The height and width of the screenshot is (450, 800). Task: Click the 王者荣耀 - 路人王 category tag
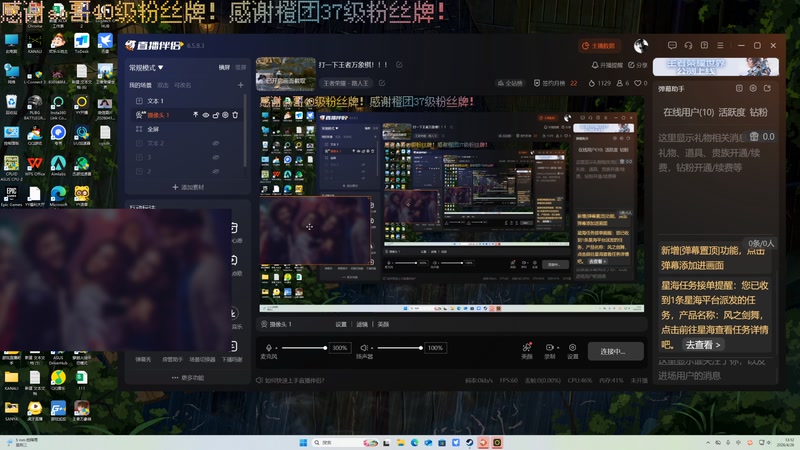pos(346,83)
